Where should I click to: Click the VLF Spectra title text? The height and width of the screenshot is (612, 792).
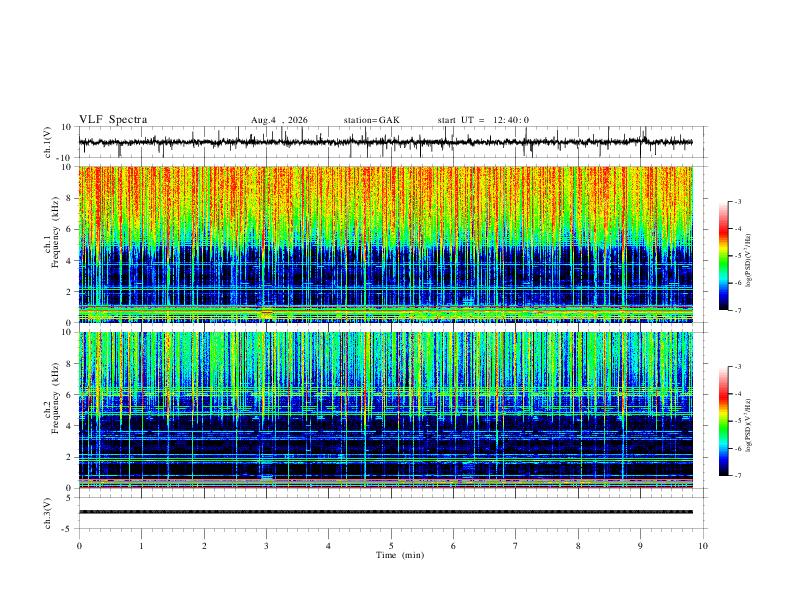click(x=113, y=120)
